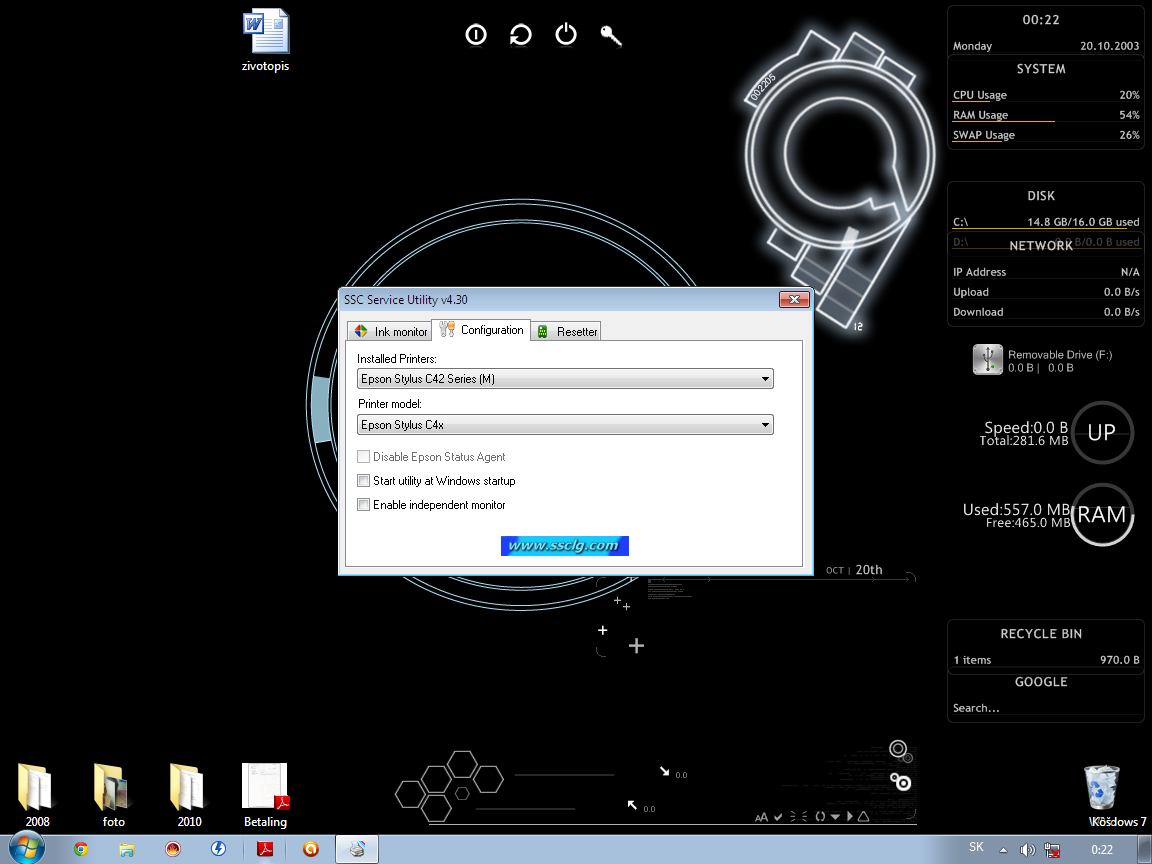Click the RAM circle meter gadget
Image resolution: width=1152 pixels, height=864 pixels.
(1102, 514)
